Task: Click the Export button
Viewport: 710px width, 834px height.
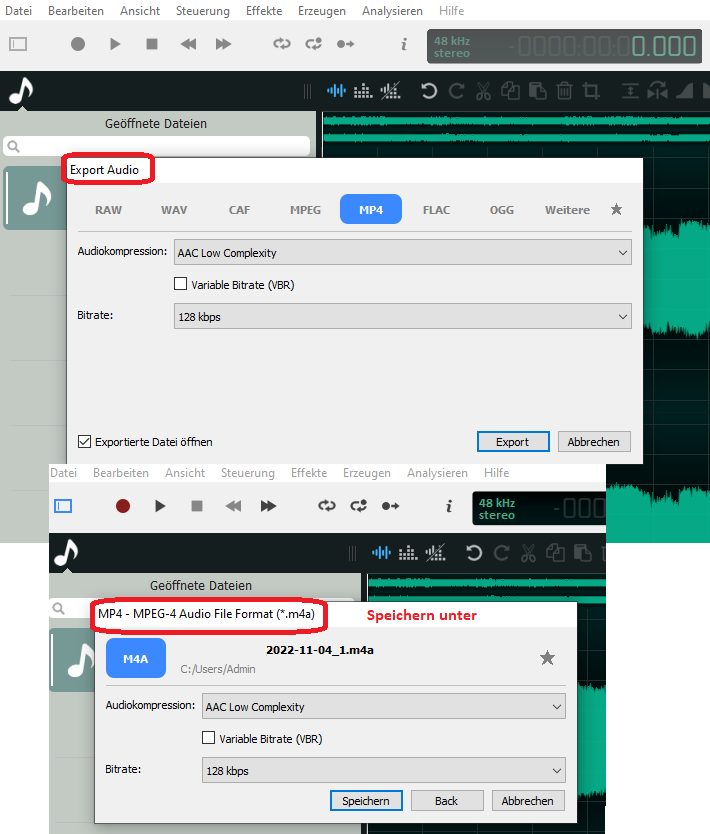Action: click(513, 441)
